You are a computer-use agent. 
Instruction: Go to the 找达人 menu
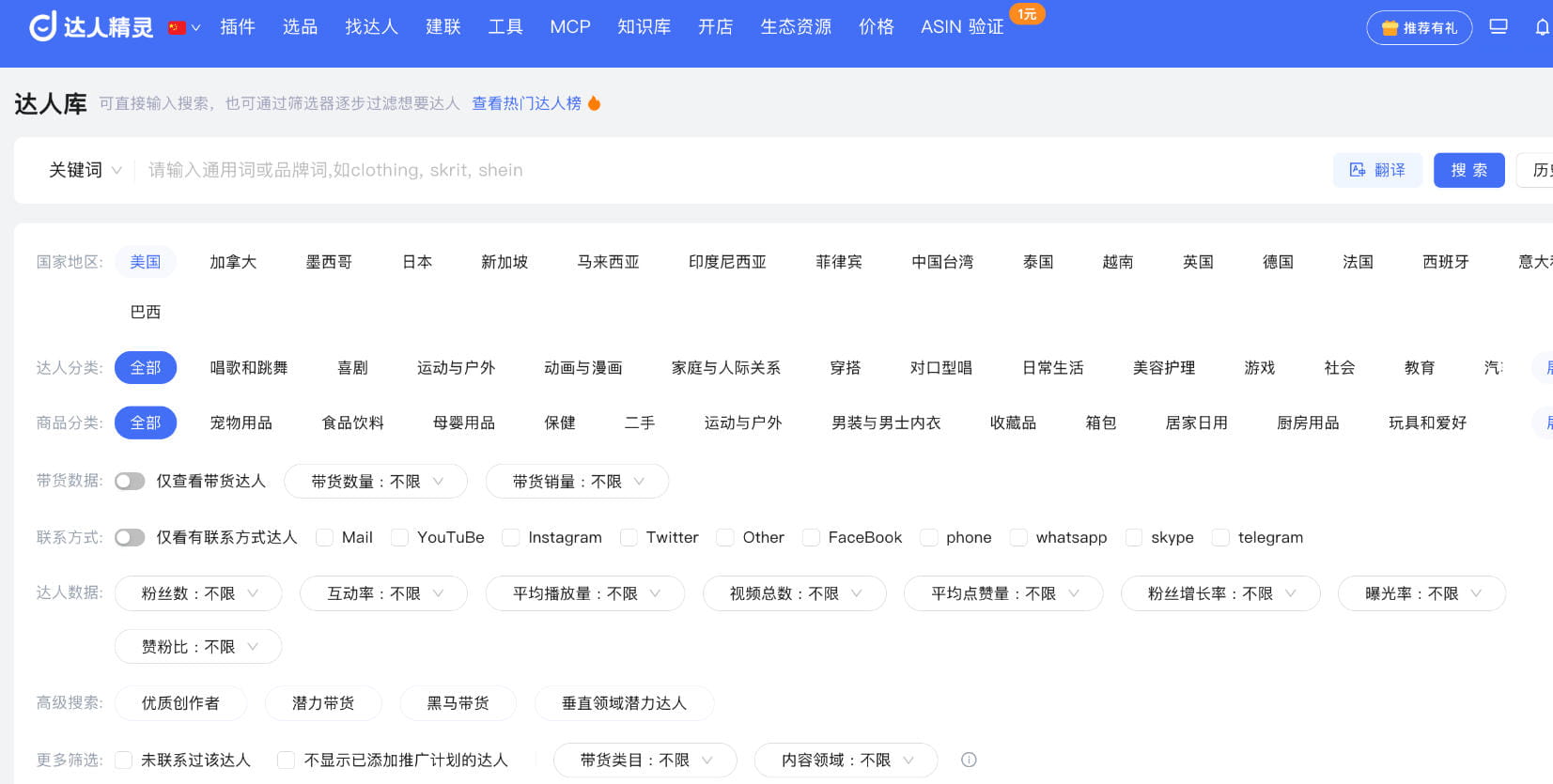pyautogui.click(x=372, y=27)
